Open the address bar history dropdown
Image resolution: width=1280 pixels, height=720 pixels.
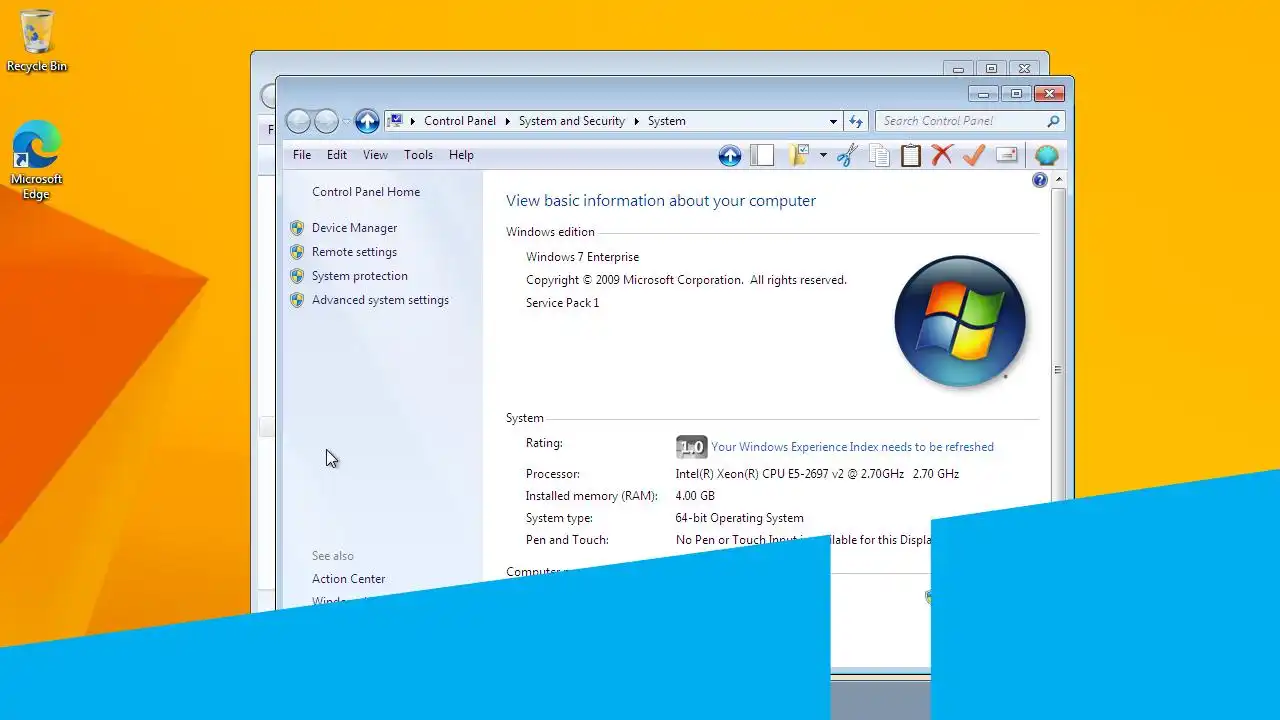pyautogui.click(x=833, y=121)
